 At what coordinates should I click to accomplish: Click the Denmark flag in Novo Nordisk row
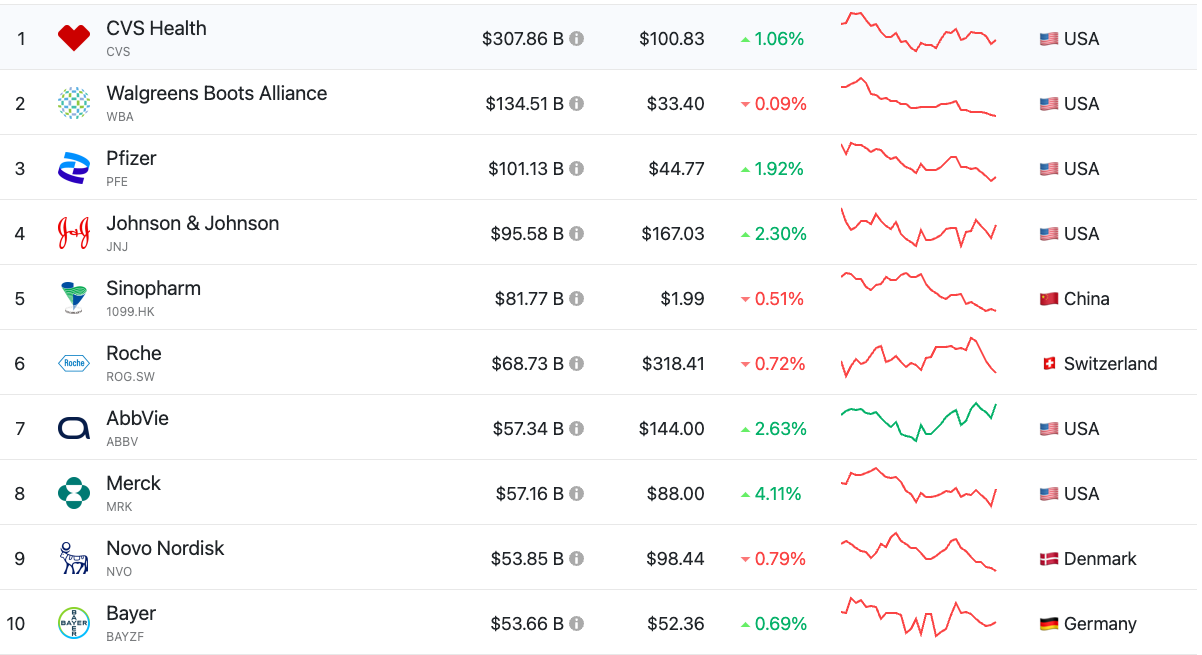(x=1049, y=559)
